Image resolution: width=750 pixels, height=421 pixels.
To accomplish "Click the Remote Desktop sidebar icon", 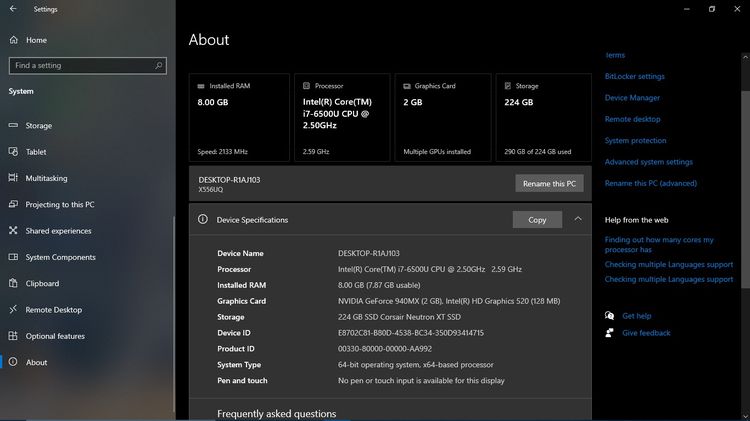I will click(x=13, y=309).
